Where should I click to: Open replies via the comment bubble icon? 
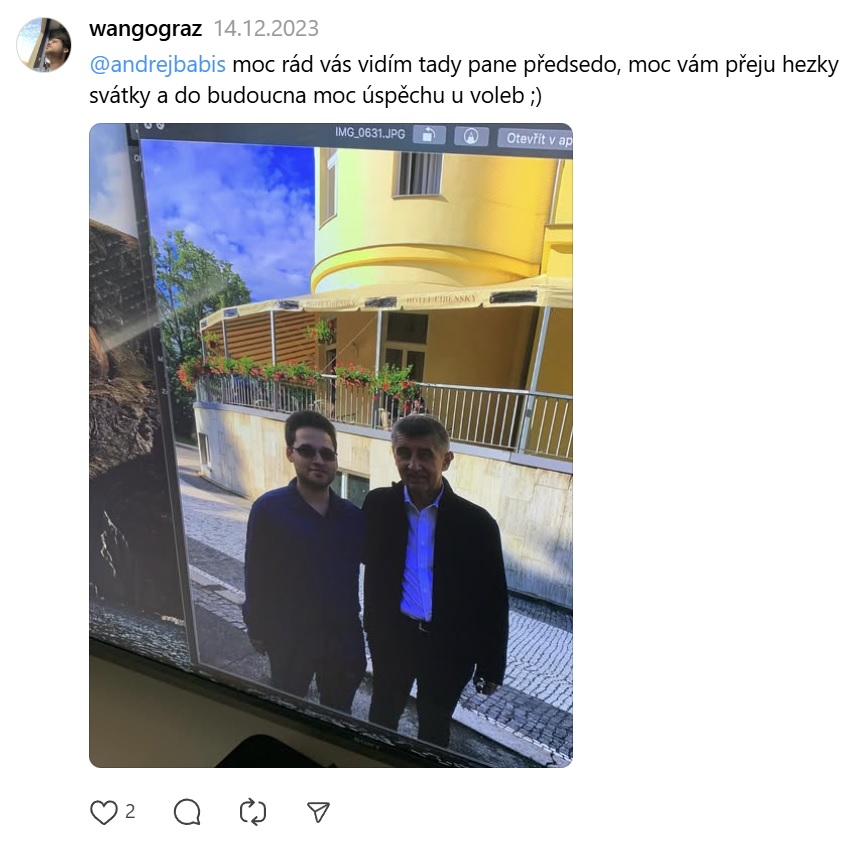(187, 812)
